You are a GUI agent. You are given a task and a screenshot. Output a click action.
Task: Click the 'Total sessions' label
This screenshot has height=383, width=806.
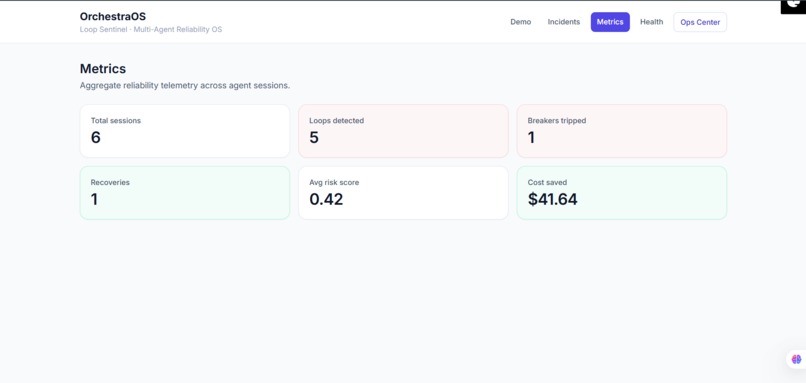point(116,121)
